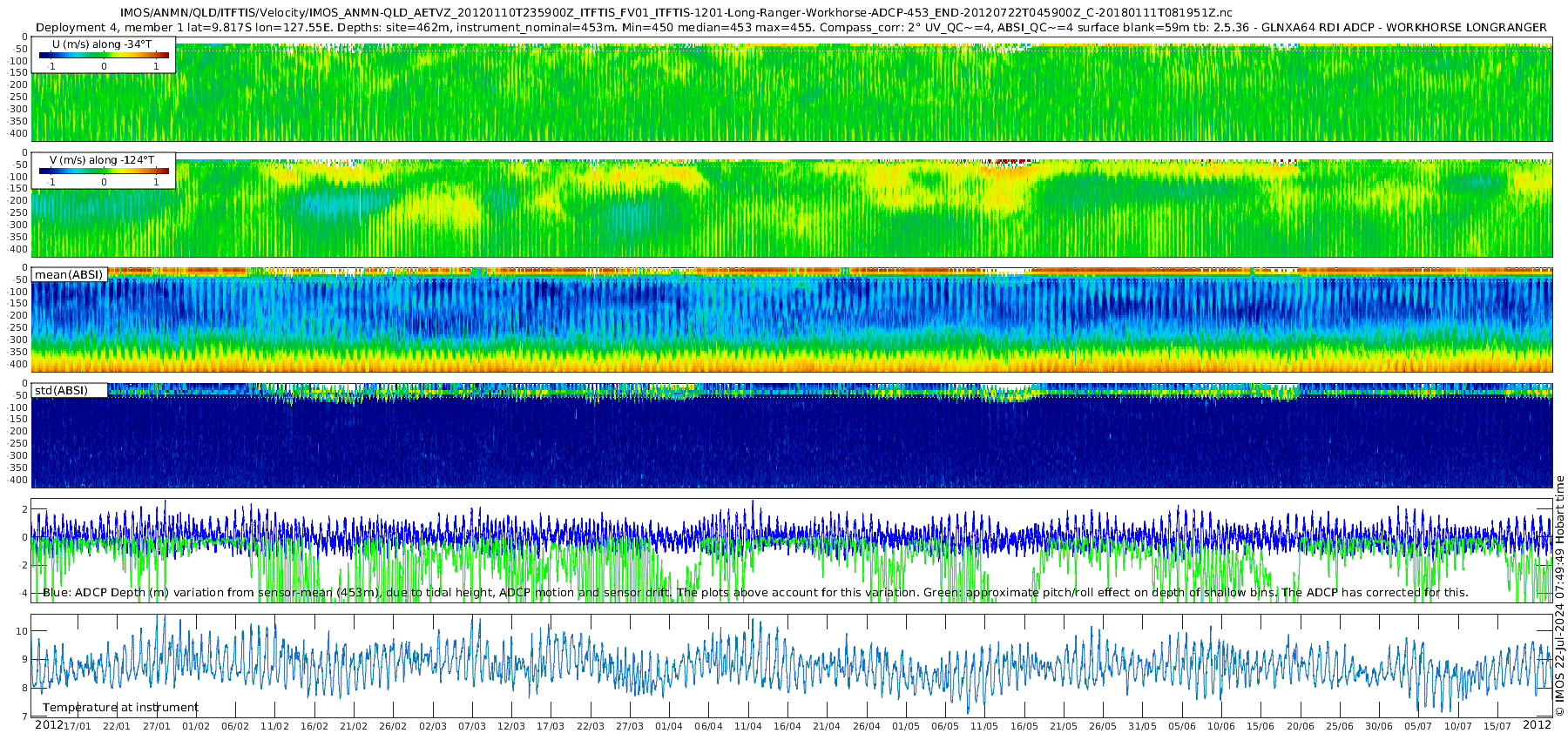Click the '12/03' date tick label
The image size is (1568, 740).
tap(511, 726)
